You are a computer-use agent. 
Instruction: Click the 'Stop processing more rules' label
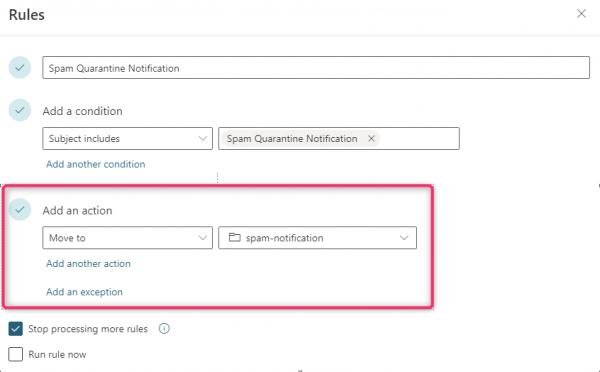coord(88,329)
